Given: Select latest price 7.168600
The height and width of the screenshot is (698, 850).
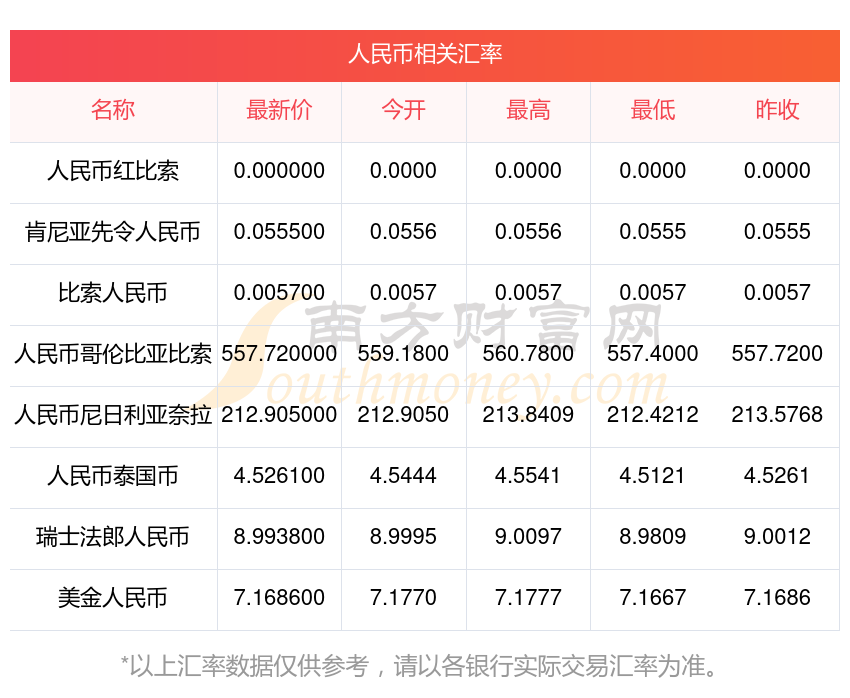Looking at the screenshot, I should [279, 598].
